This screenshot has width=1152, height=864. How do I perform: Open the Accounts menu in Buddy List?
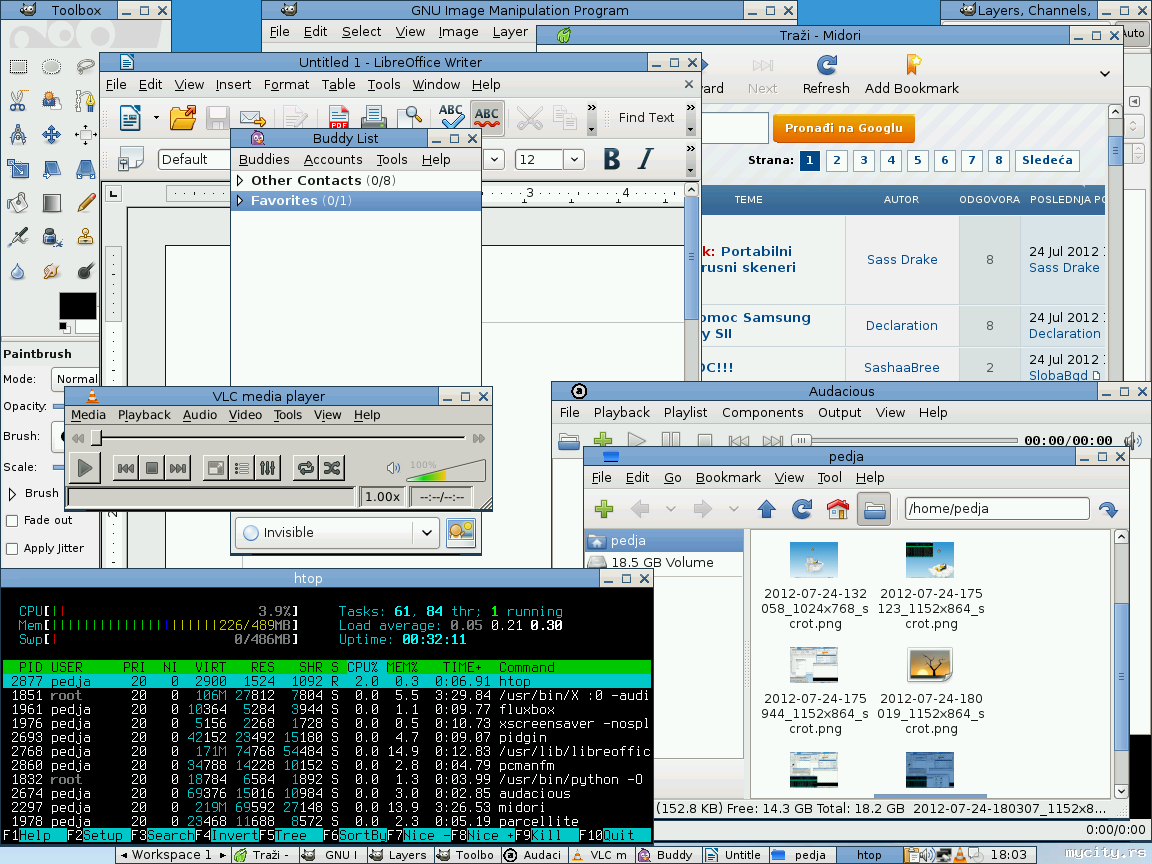[x=333, y=160]
